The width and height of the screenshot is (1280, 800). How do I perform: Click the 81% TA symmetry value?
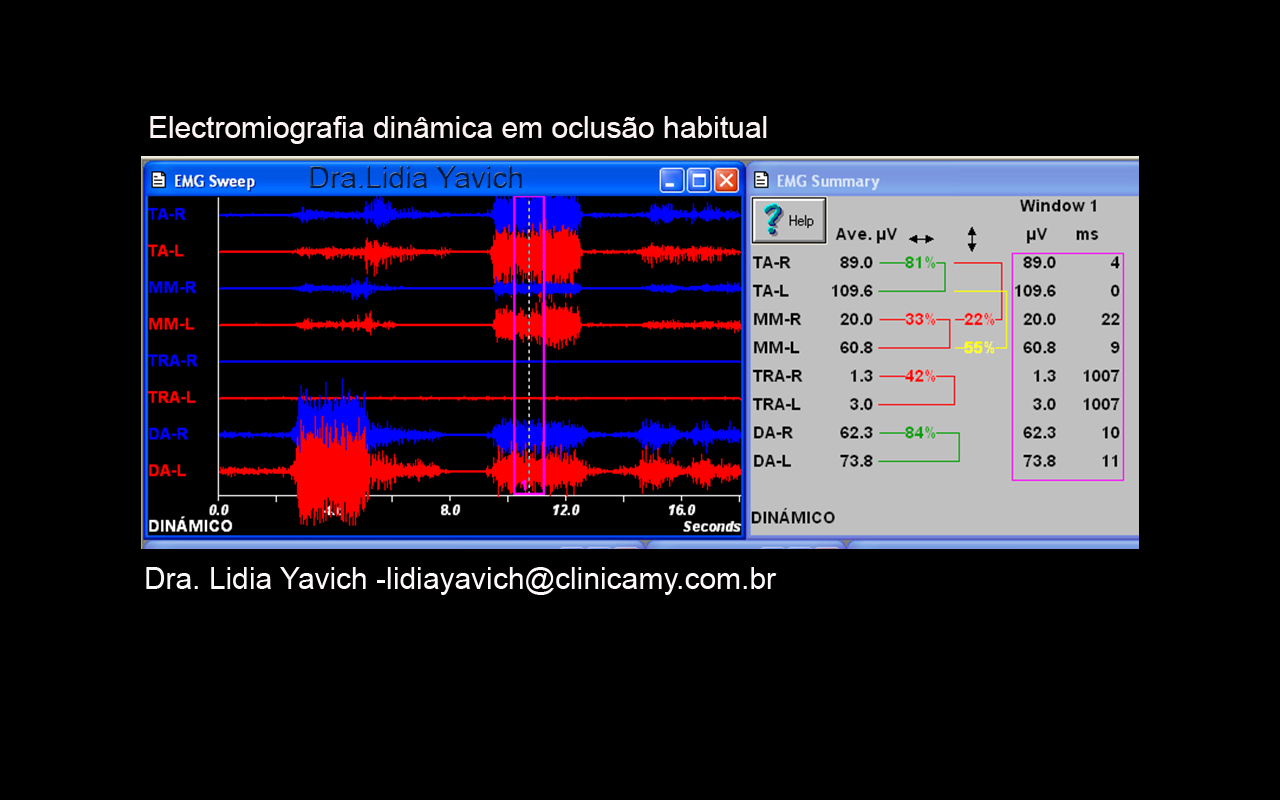coord(920,263)
